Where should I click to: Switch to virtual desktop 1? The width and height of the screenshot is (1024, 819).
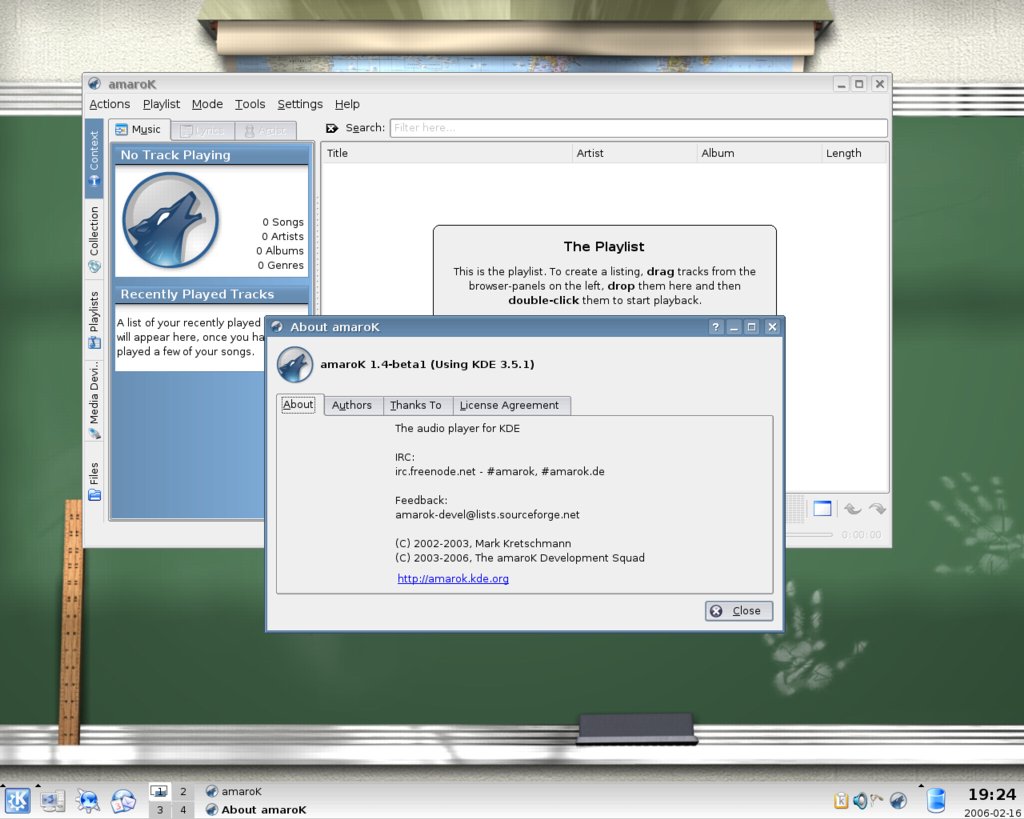pyautogui.click(x=160, y=792)
